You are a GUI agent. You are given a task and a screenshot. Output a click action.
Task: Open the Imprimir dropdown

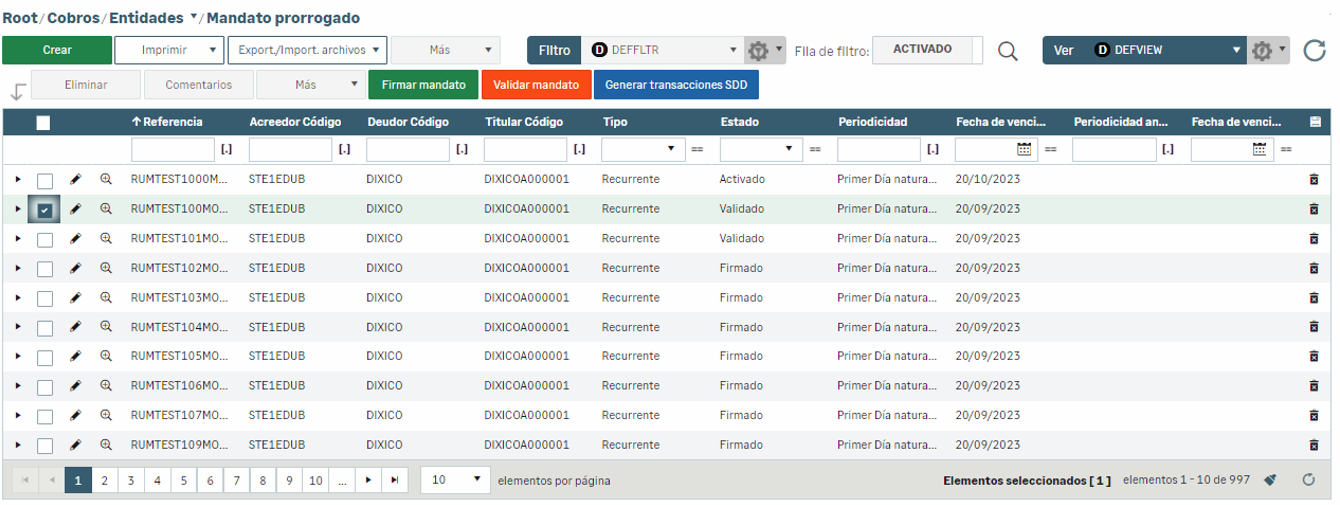click(168, 50)
